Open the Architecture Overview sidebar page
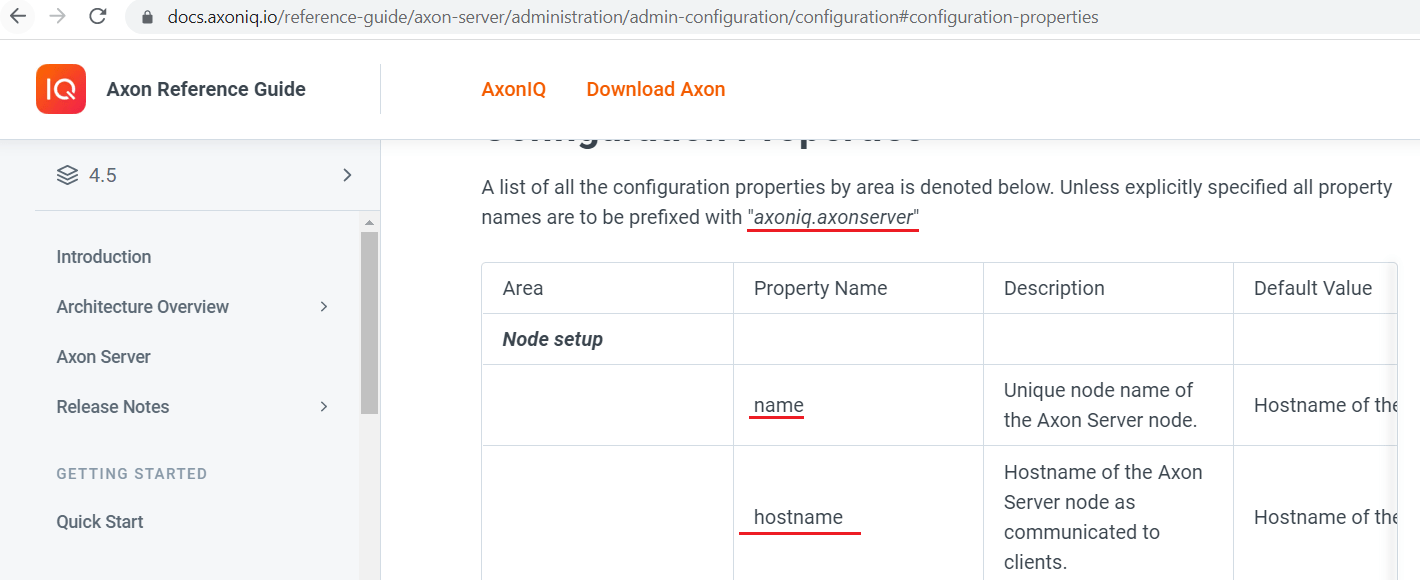 [143, 307]
